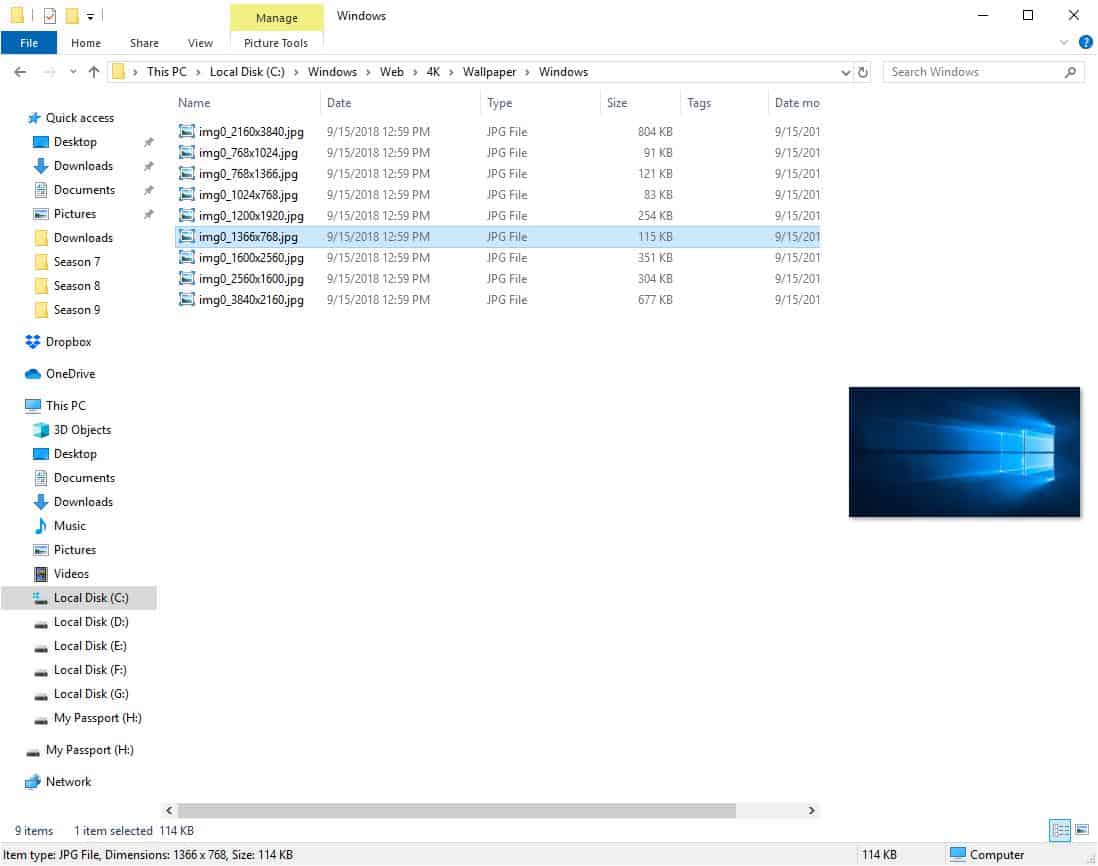1098x866 pixels.
Task: Open the Share ribbon tab
Action: tap(144, 43)
